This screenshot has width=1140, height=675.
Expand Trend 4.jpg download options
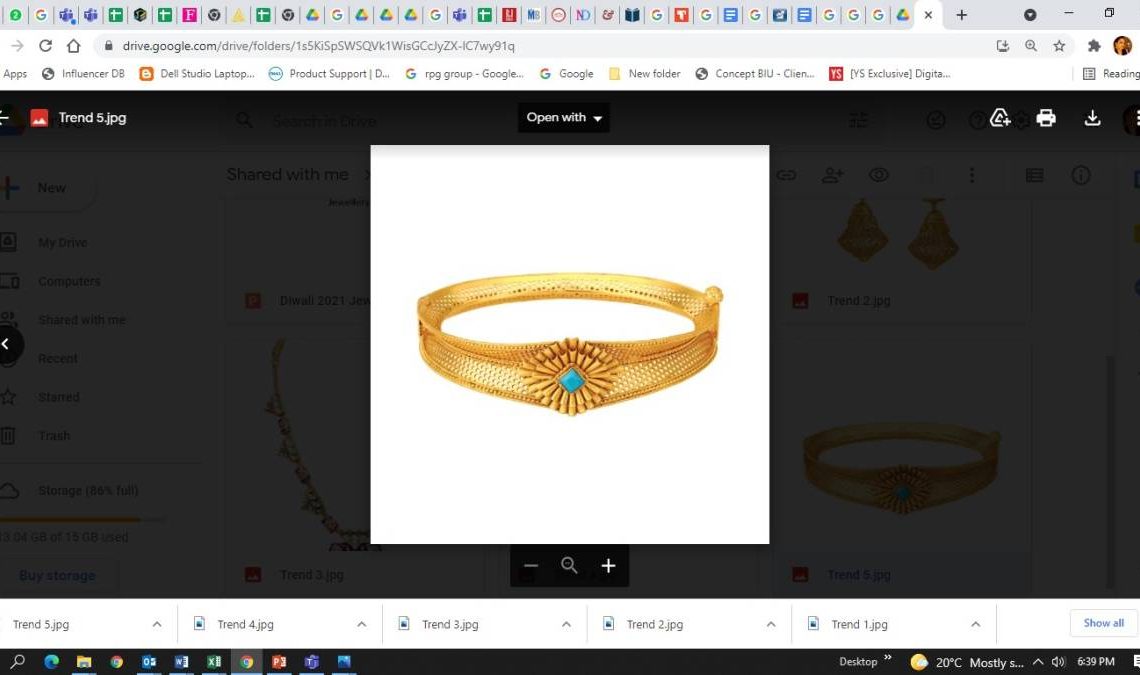click(x=361, y=624)
